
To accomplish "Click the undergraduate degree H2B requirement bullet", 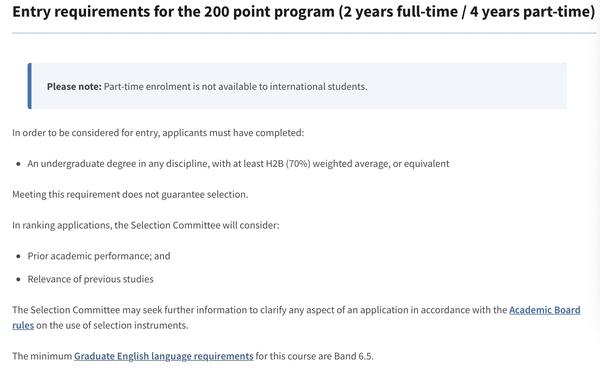I will 238,164.
